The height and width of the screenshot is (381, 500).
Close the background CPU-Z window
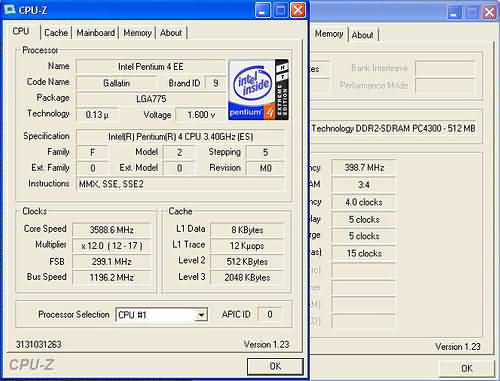pyautogui.click(x=489, y=12)
